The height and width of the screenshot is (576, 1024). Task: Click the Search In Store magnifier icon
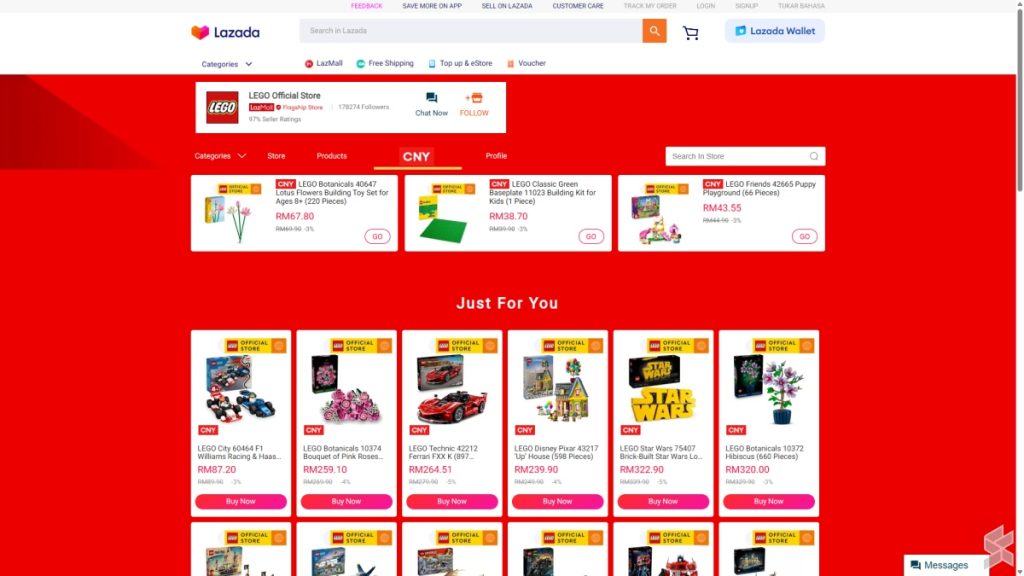(814, 156)
